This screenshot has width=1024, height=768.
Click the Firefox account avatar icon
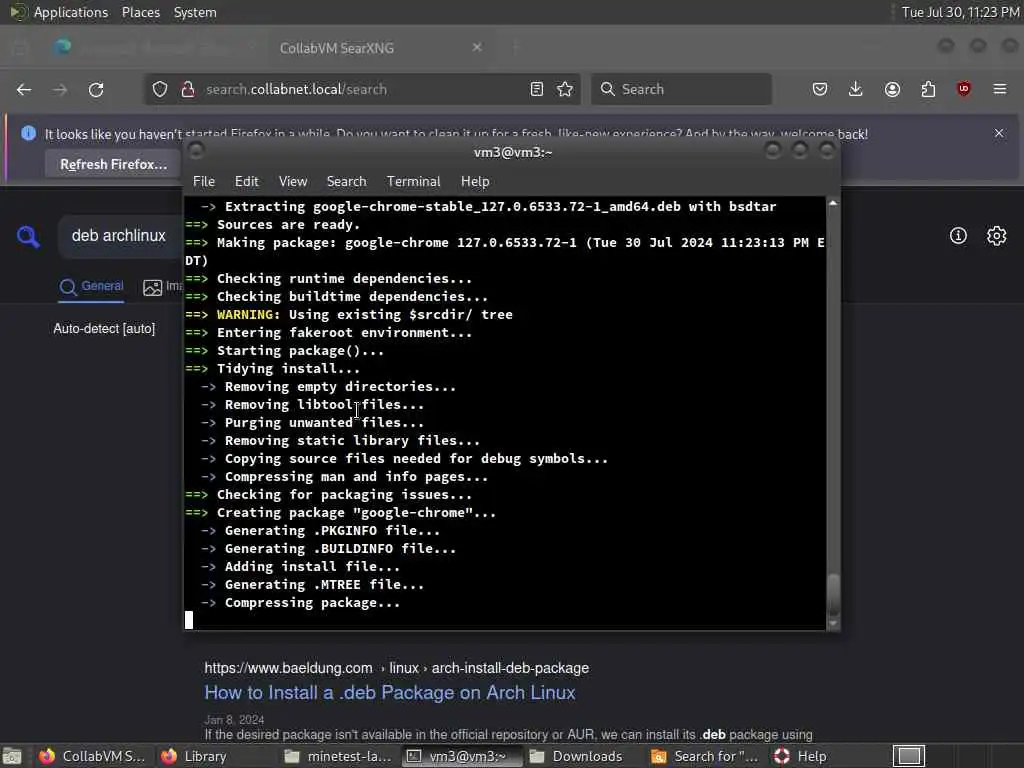click(892, 89)
